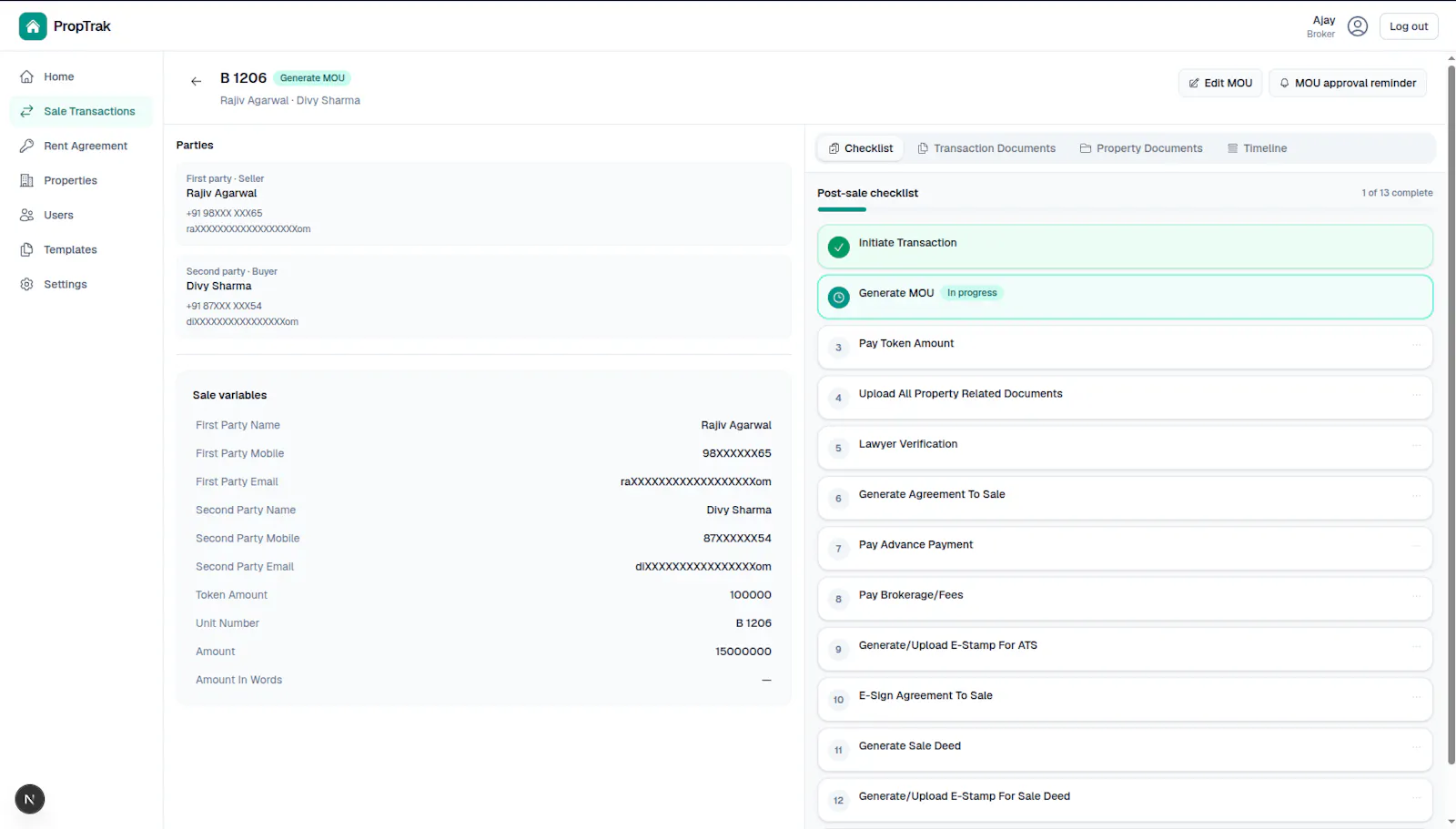Click the 1 of 13 complete text
1456x829 pixels.
1397,193
